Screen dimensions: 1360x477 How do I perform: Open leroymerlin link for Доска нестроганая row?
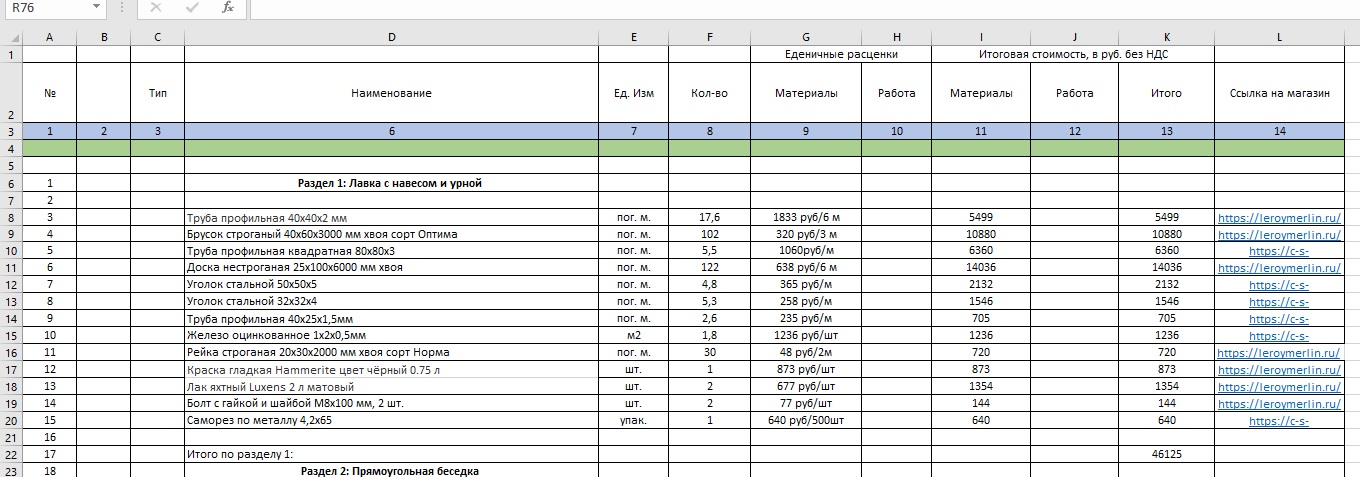1279,268
